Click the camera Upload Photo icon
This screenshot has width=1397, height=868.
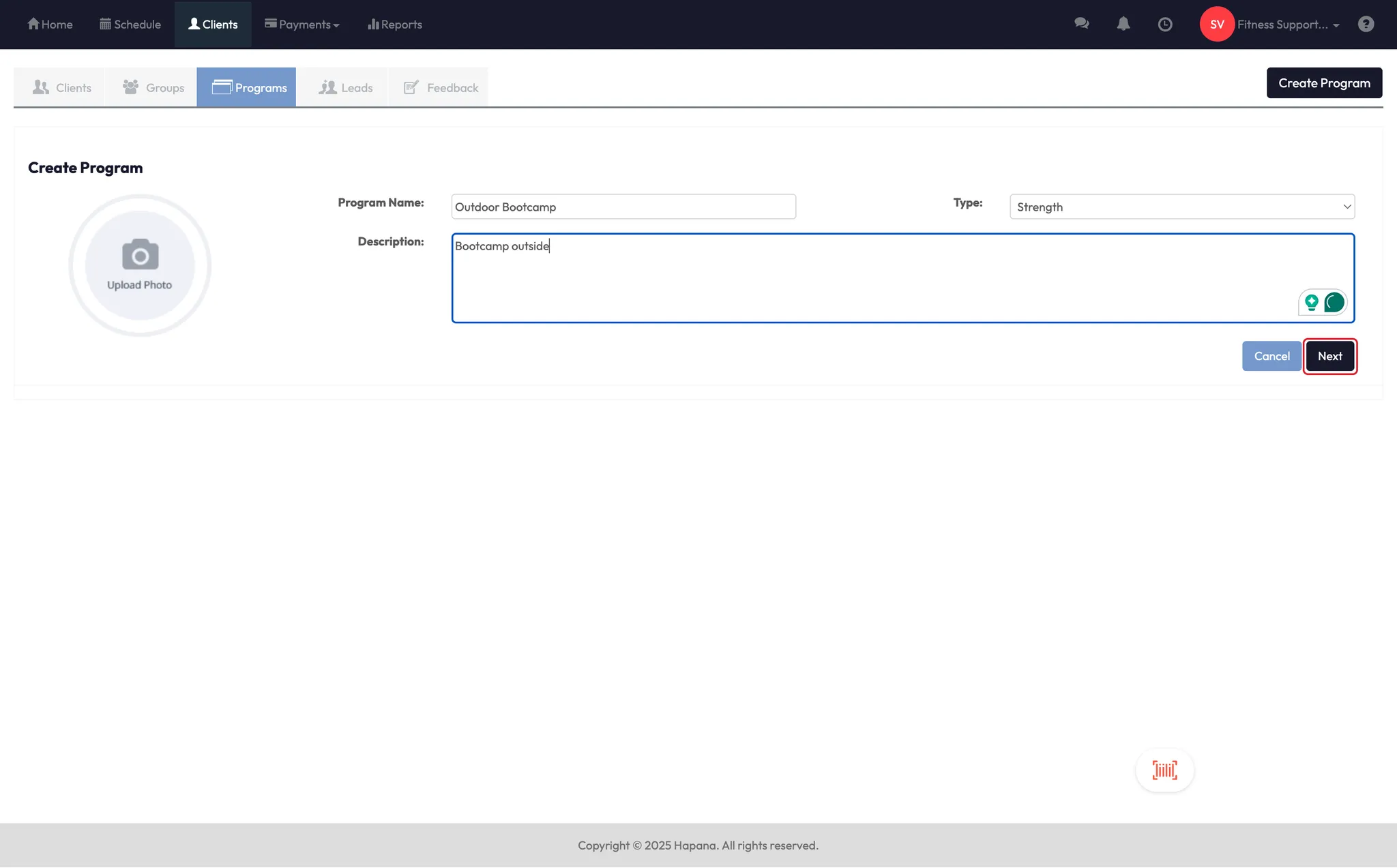coord(140,255)
